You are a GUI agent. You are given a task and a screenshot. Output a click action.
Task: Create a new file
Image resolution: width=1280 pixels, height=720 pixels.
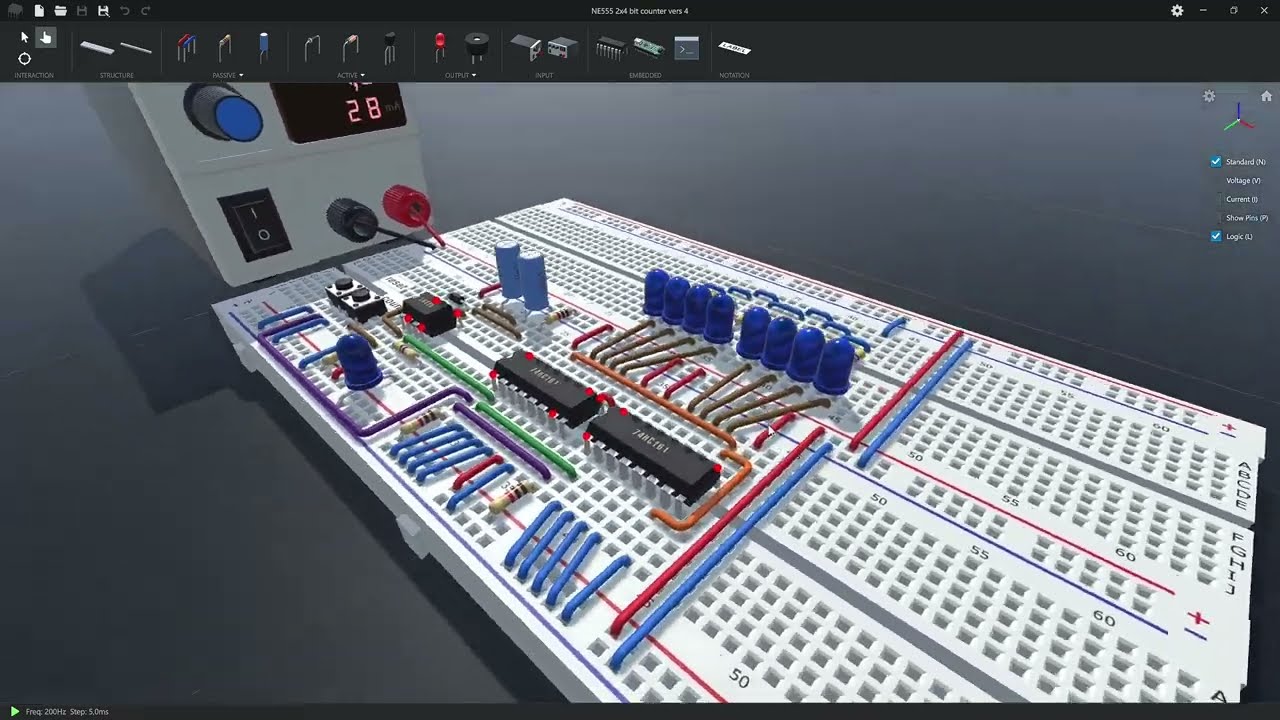[x=39, y=11]
